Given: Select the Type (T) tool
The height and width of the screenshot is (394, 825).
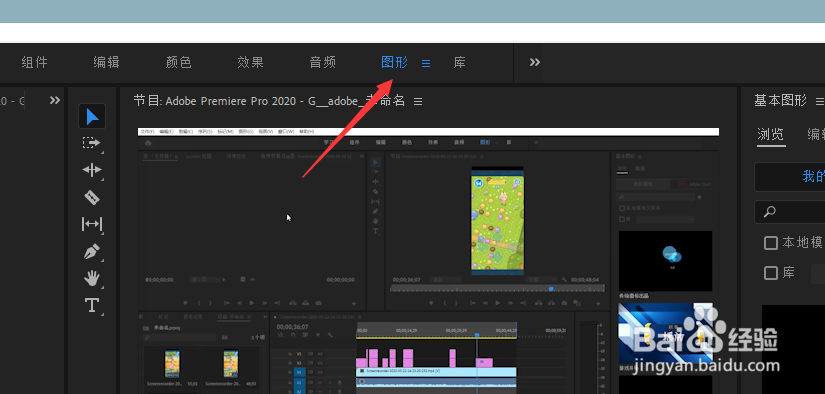Looking at the screenshot, I should pos(92,305).
